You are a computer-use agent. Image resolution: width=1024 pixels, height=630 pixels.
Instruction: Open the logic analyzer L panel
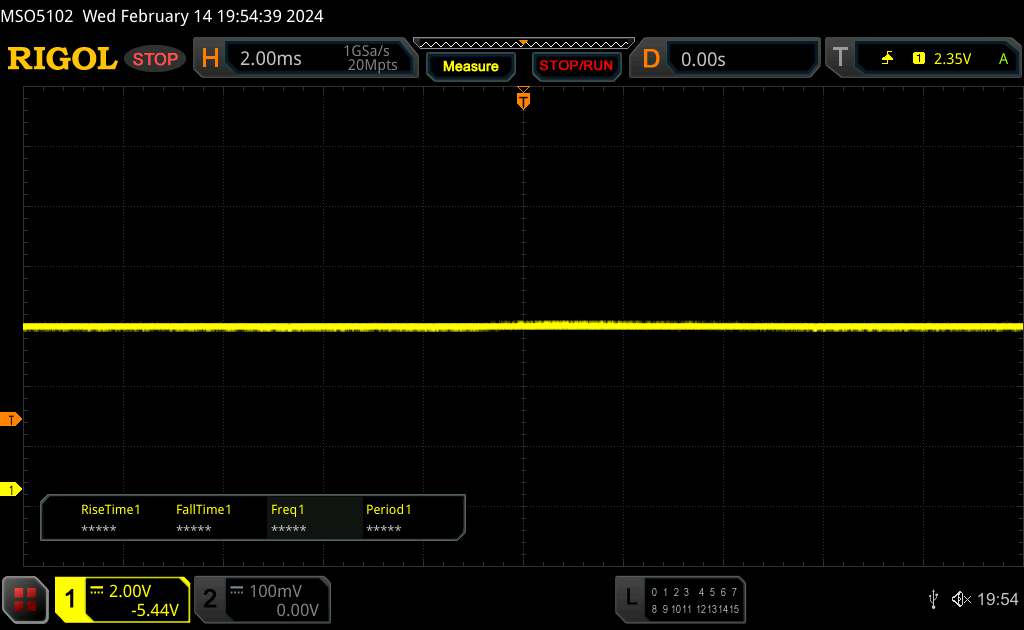pos(630,597)
